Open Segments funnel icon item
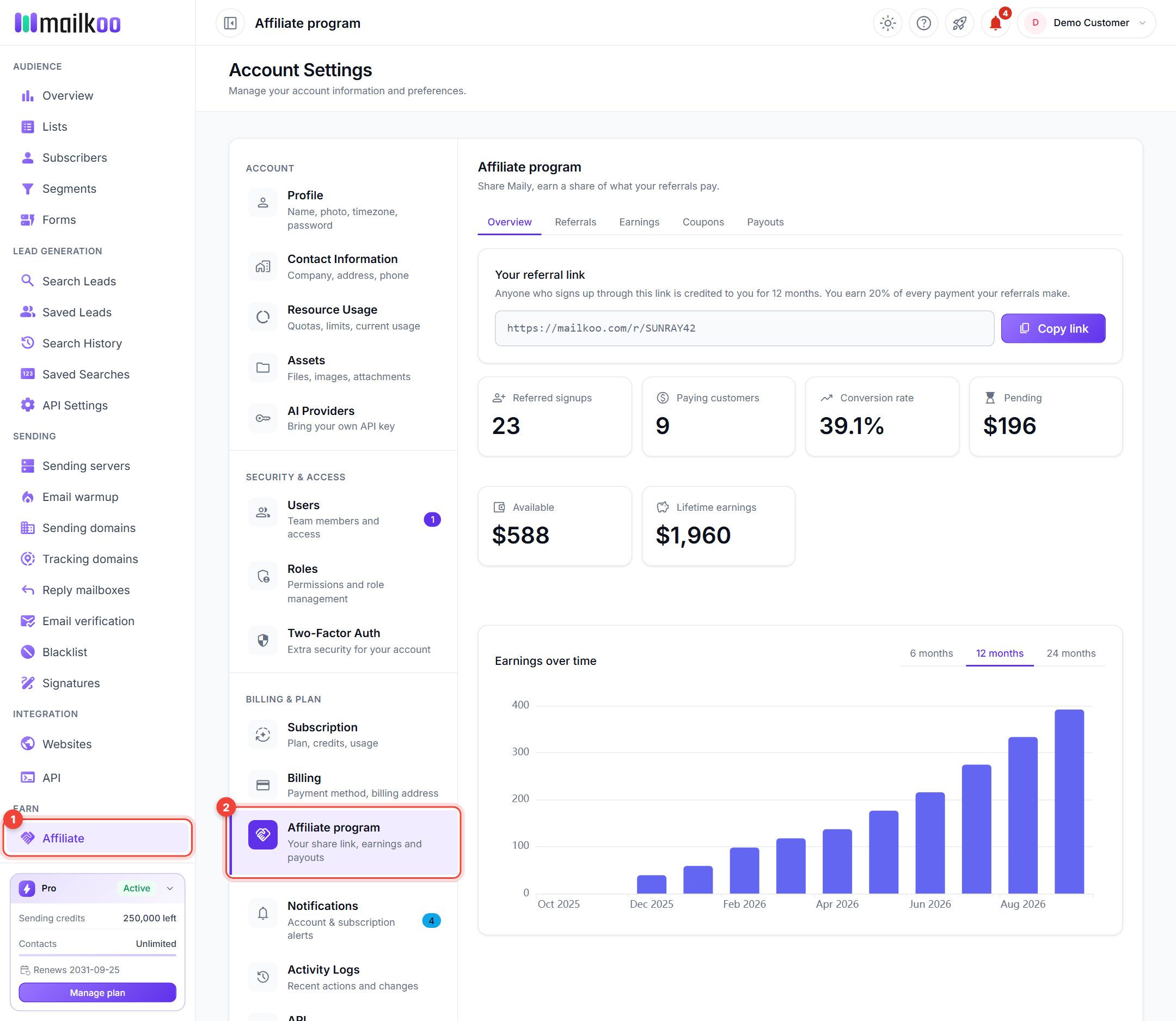The width and height of the screenshot is (1176, 1021). [x=27, y=188]
